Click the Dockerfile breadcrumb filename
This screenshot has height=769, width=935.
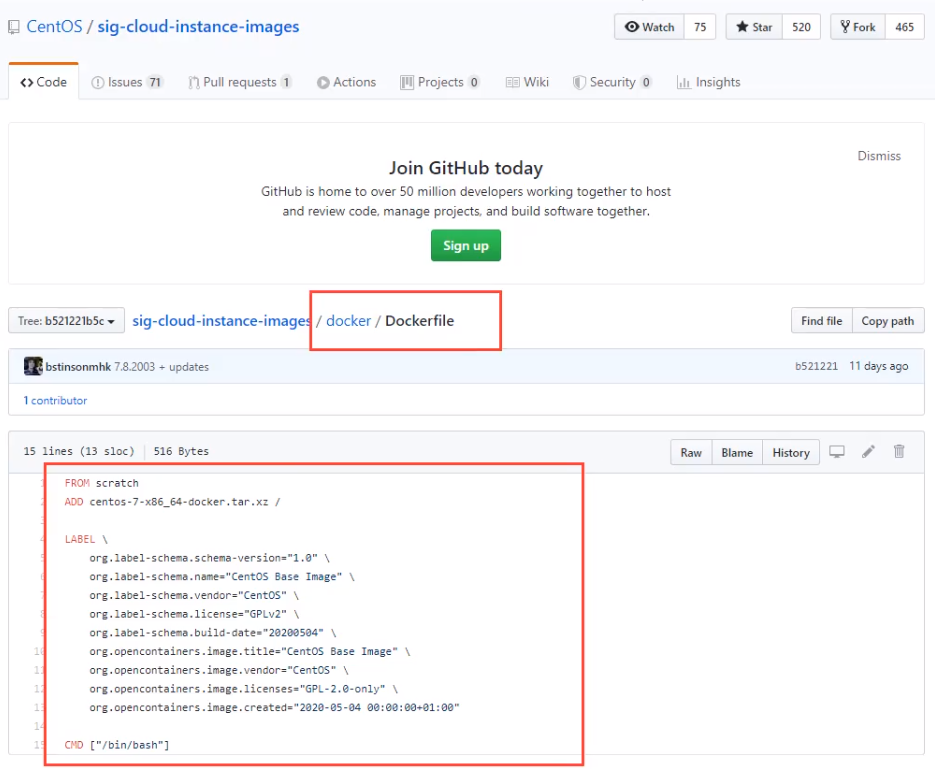click(419, 321)
